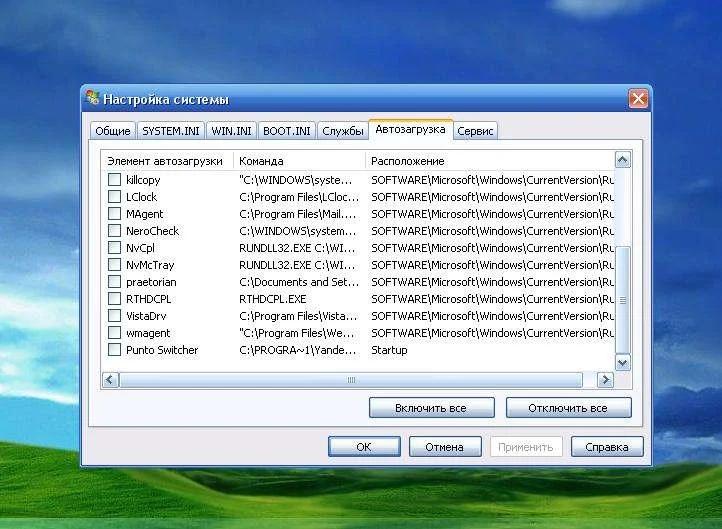Click the NeroCheck C:\WINDOWS\system... command
722x529 pixels.
tap(297, 231)
